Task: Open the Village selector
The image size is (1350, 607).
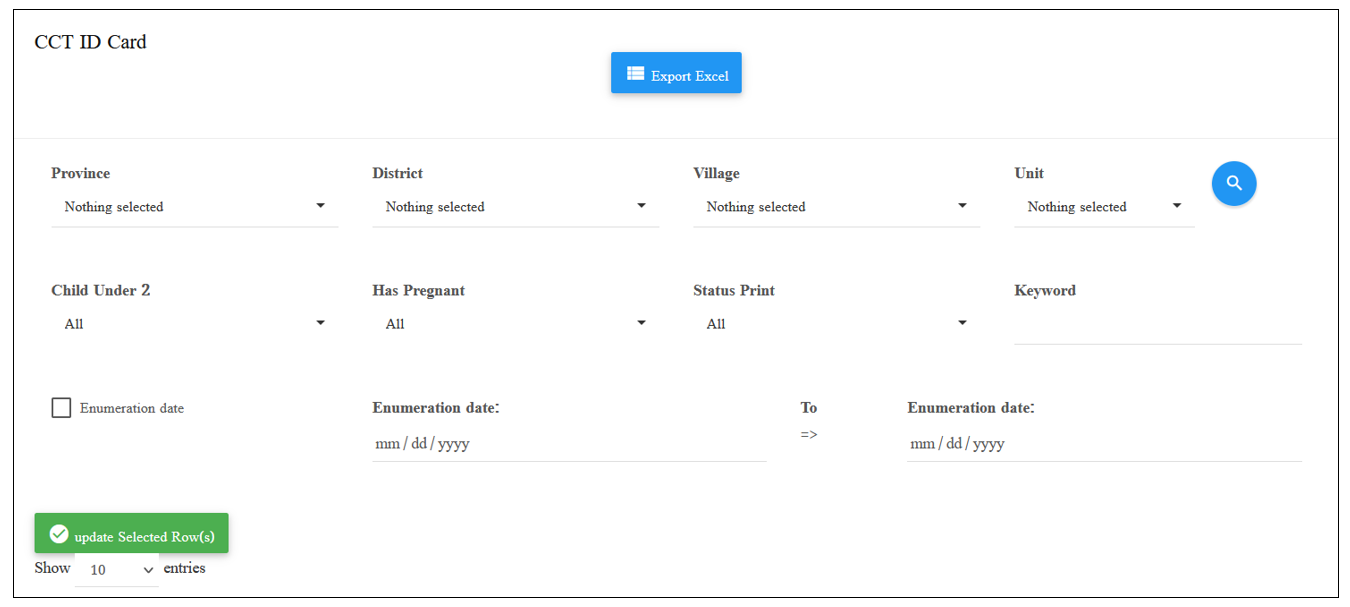Action: (837, 207)
